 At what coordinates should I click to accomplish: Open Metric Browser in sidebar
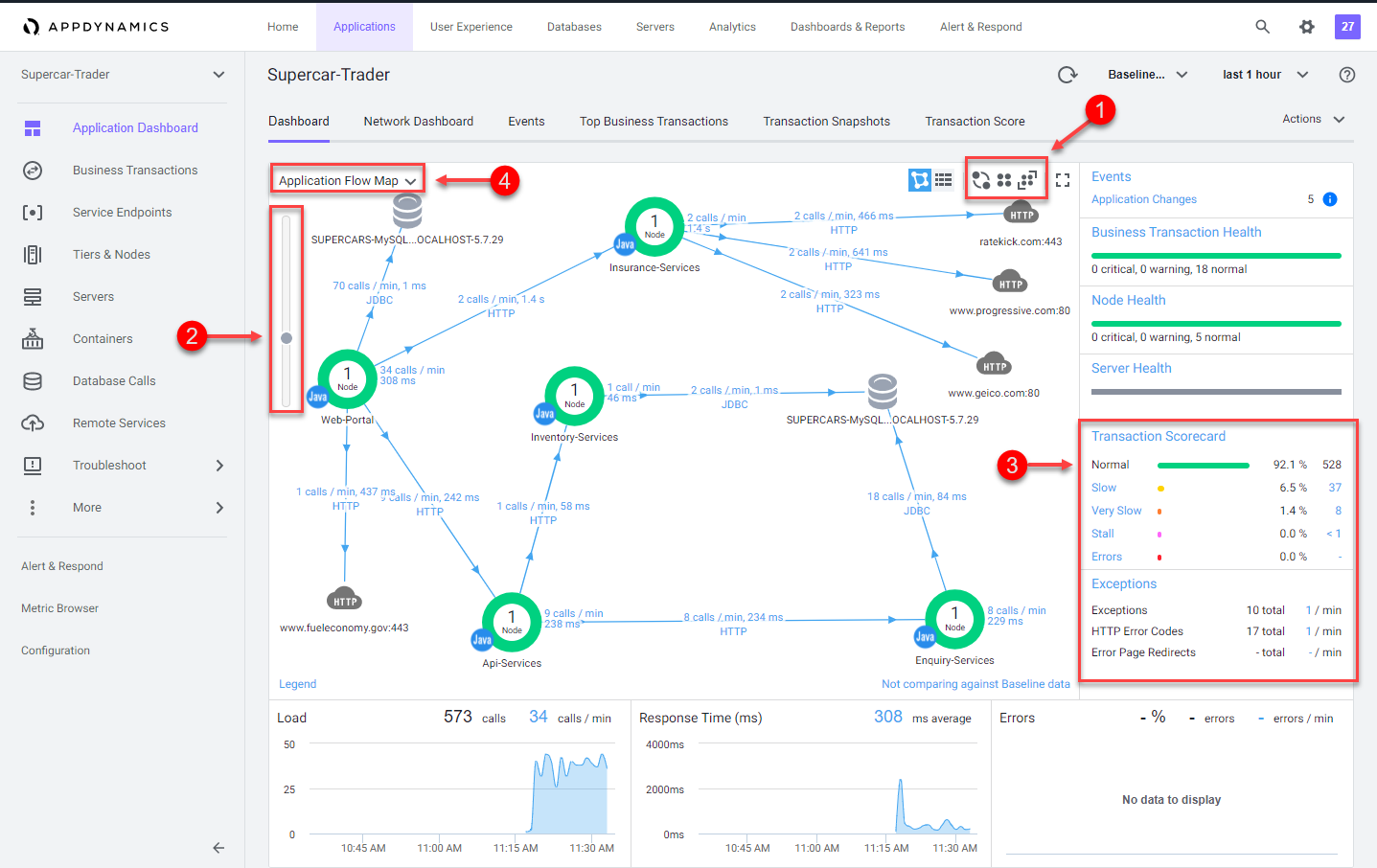click(59, 608)
